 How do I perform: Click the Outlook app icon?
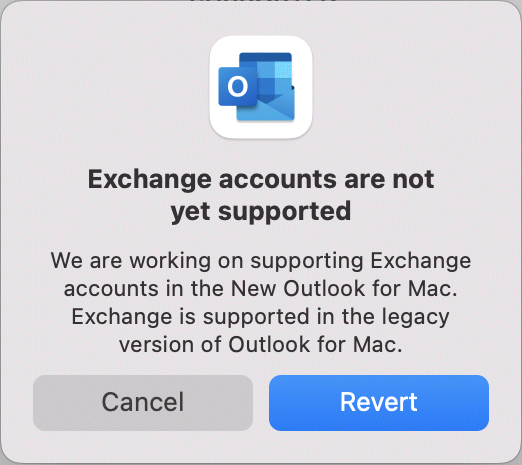point(261,87)
